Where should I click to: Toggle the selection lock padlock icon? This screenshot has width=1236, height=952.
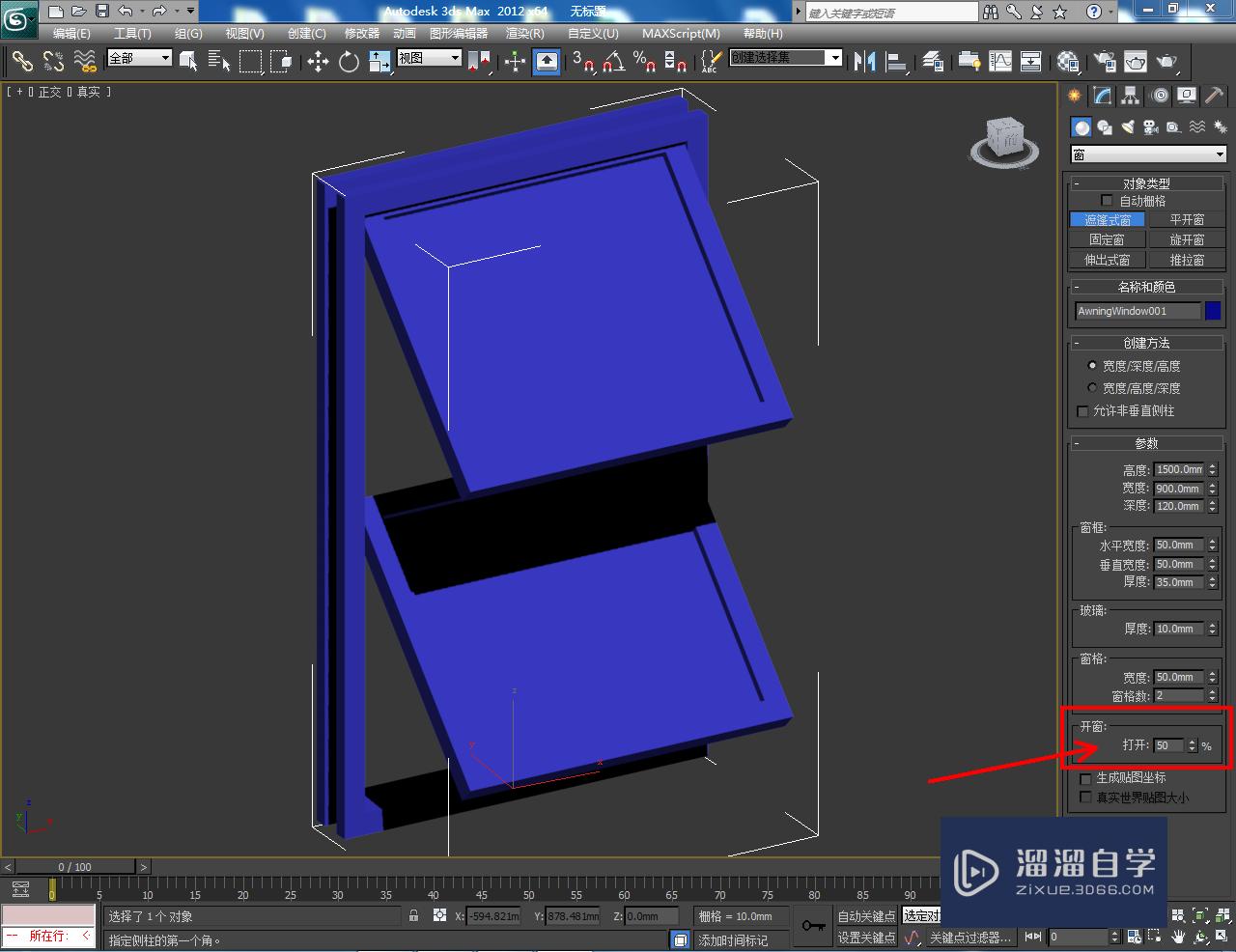[414, 916]
